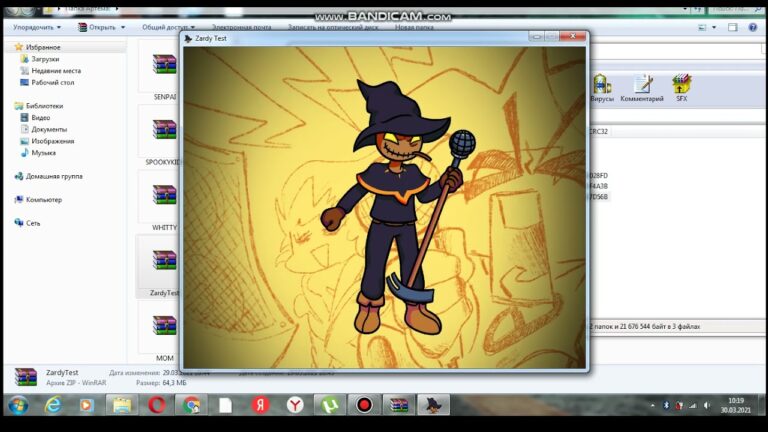Open Недавние места in sidebar
The width and height of the screenshot is (768, 432).
[x=56, y=71]
